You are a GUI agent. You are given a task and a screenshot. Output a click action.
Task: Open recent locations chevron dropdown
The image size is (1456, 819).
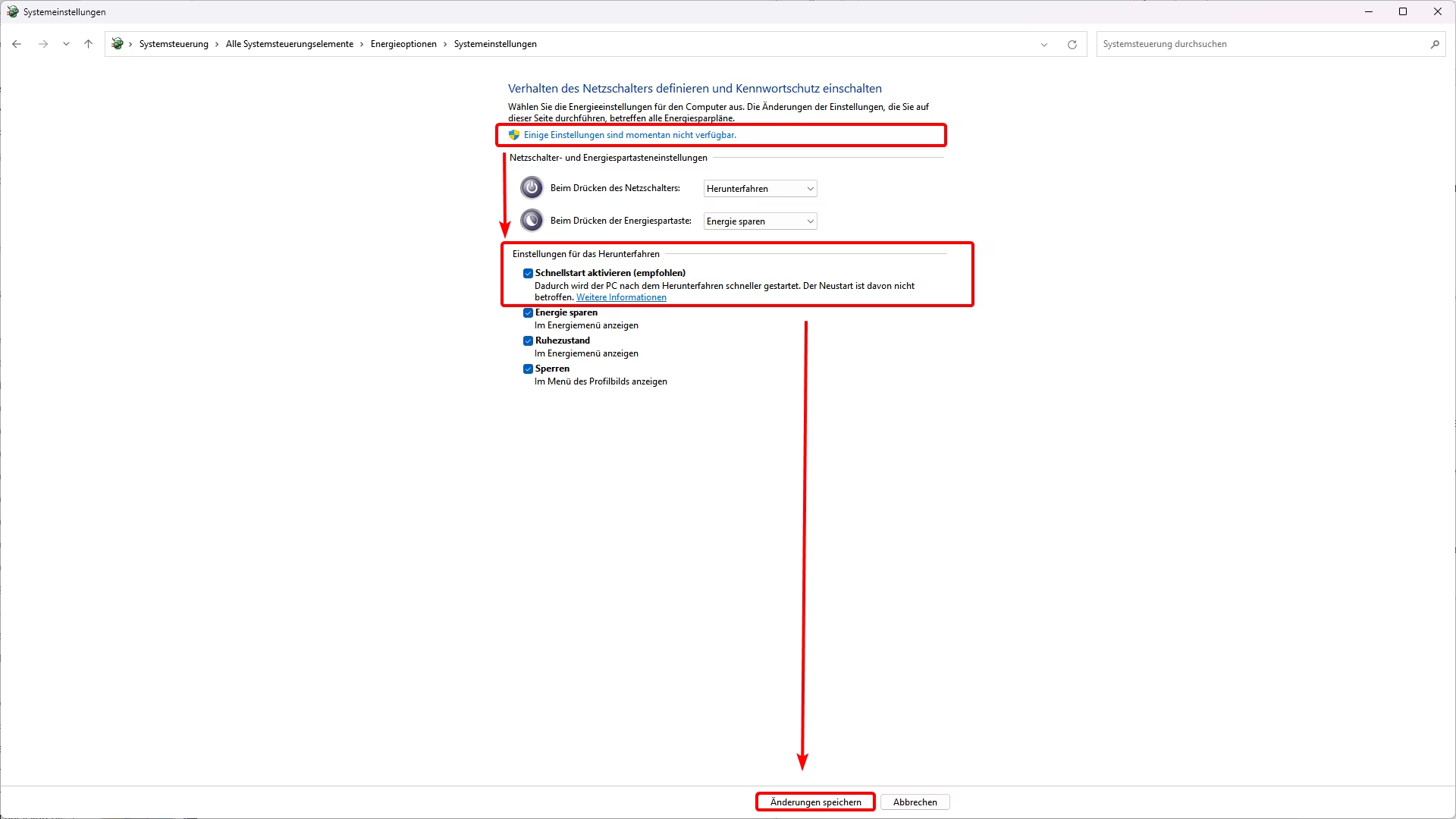(66, 44)
